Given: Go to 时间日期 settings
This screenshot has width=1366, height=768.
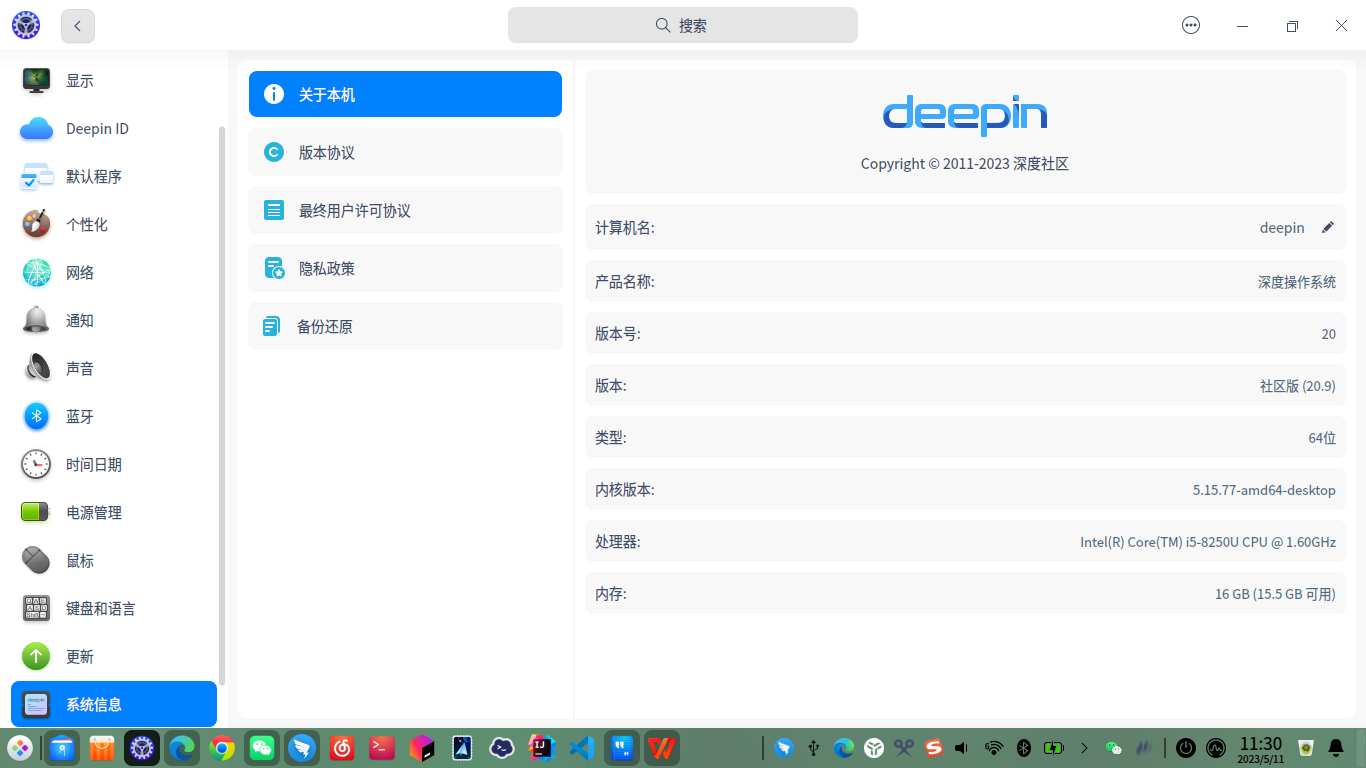Looking at the screenshot, I should [x=114, y=465].
